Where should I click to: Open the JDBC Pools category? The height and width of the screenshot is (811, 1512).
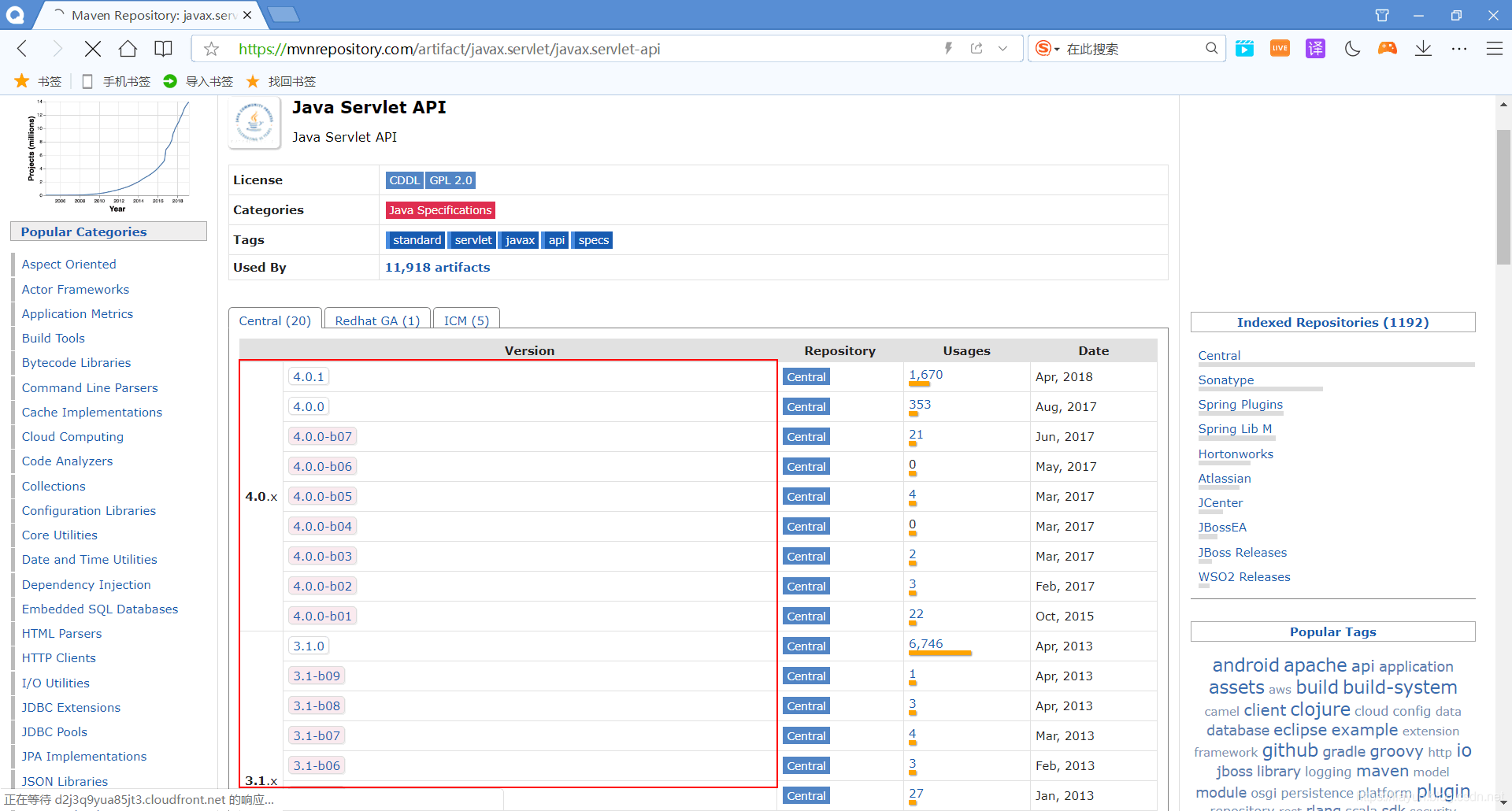click(x=54, y=732)
